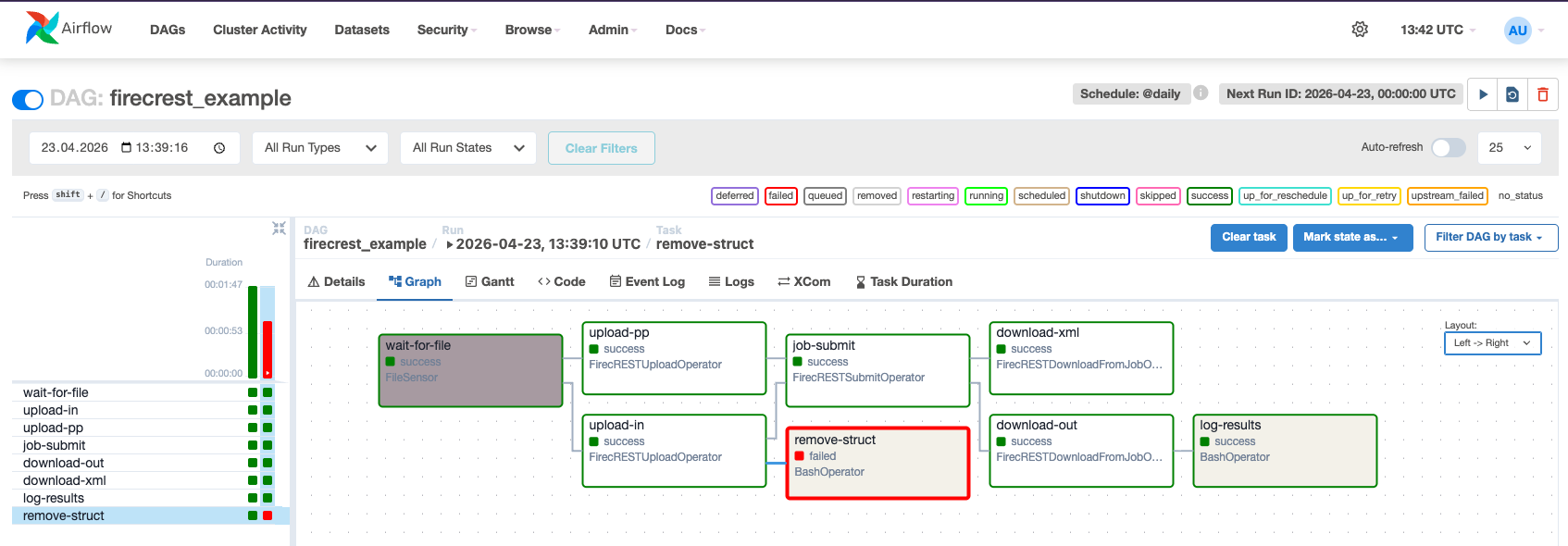Open the Datasets page
The image size is (1568, 546).
(x=362, y=30)
